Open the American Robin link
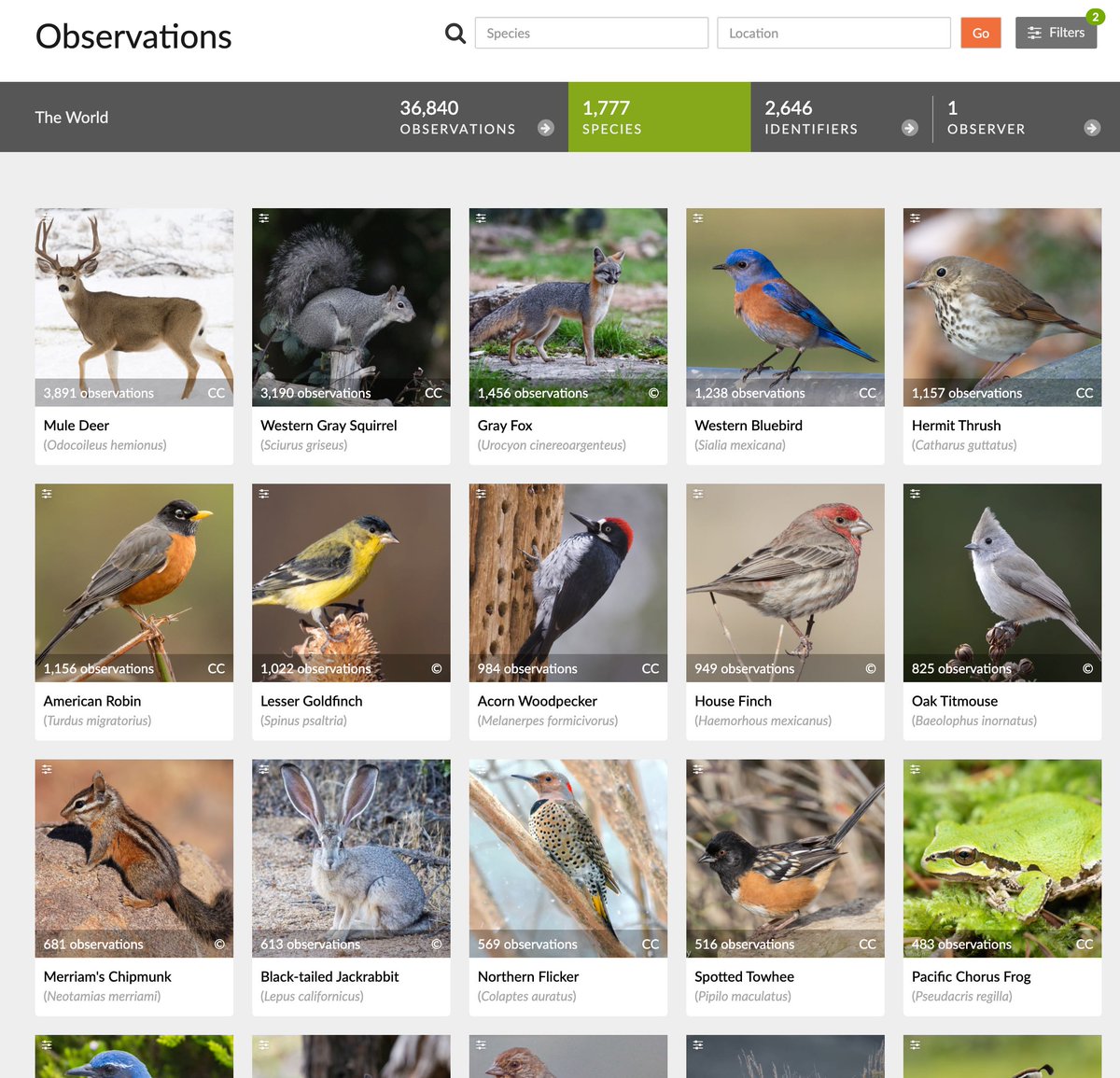The image size is (1120, 1078). tap(92, 701)
